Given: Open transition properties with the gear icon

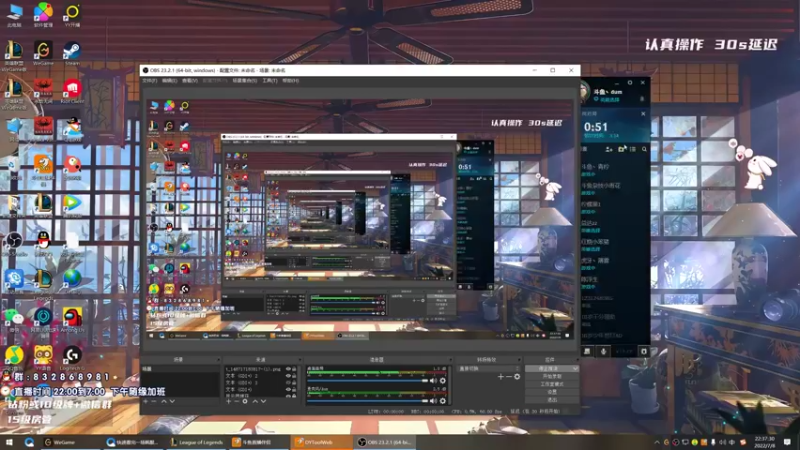Looking at the screenshot, I should click(x=517, y=377).
